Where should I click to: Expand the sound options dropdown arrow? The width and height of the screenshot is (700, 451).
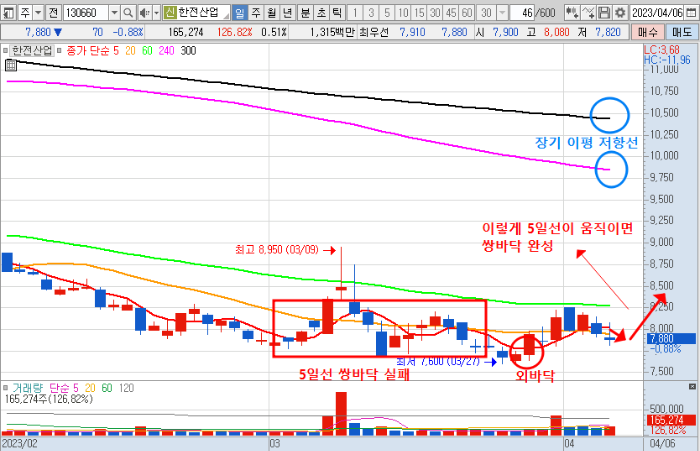[x=156, y=13]
